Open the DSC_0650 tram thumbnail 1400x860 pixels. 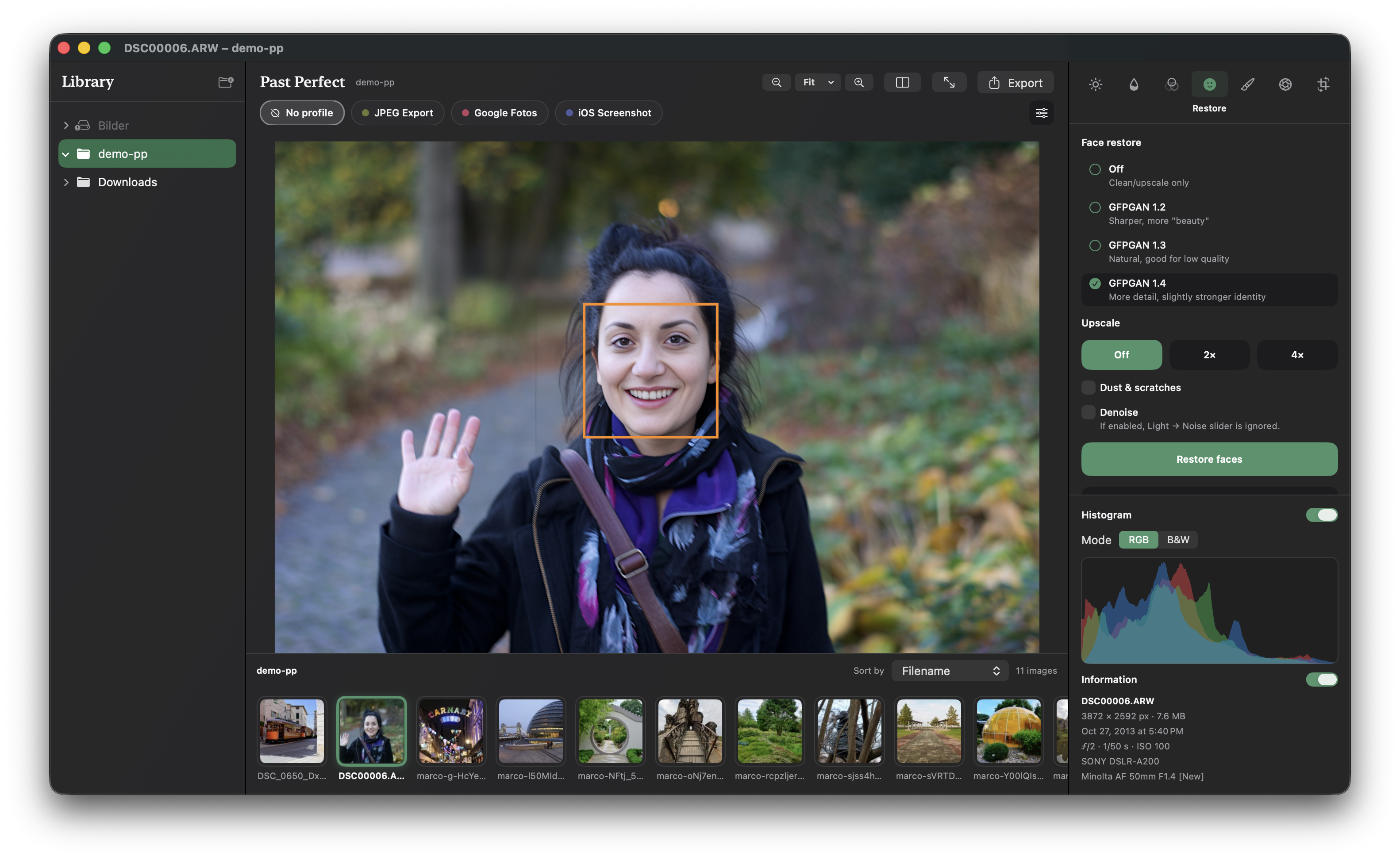[292, 731]
